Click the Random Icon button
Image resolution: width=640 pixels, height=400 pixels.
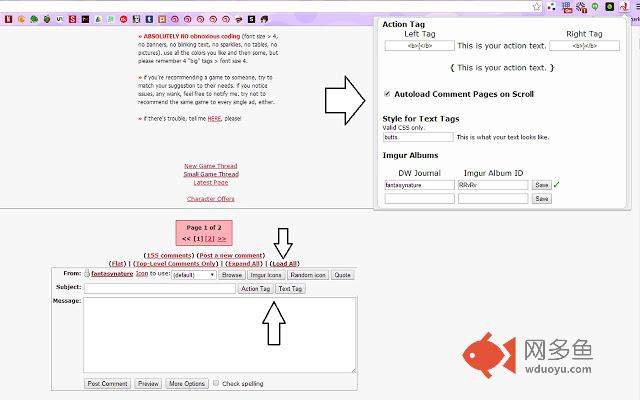click(x=308, y=275)
